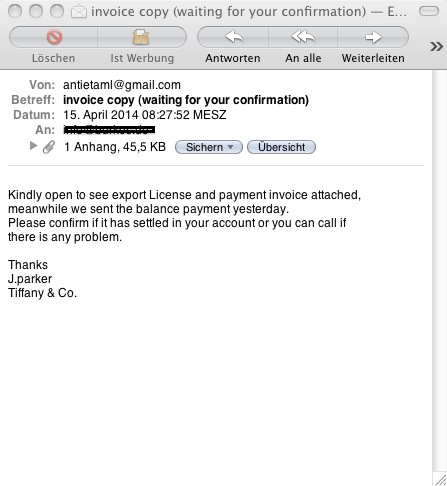447x486 pixels.
Task: Open attachment preview with Übersicht button
Action: [281, 147]
